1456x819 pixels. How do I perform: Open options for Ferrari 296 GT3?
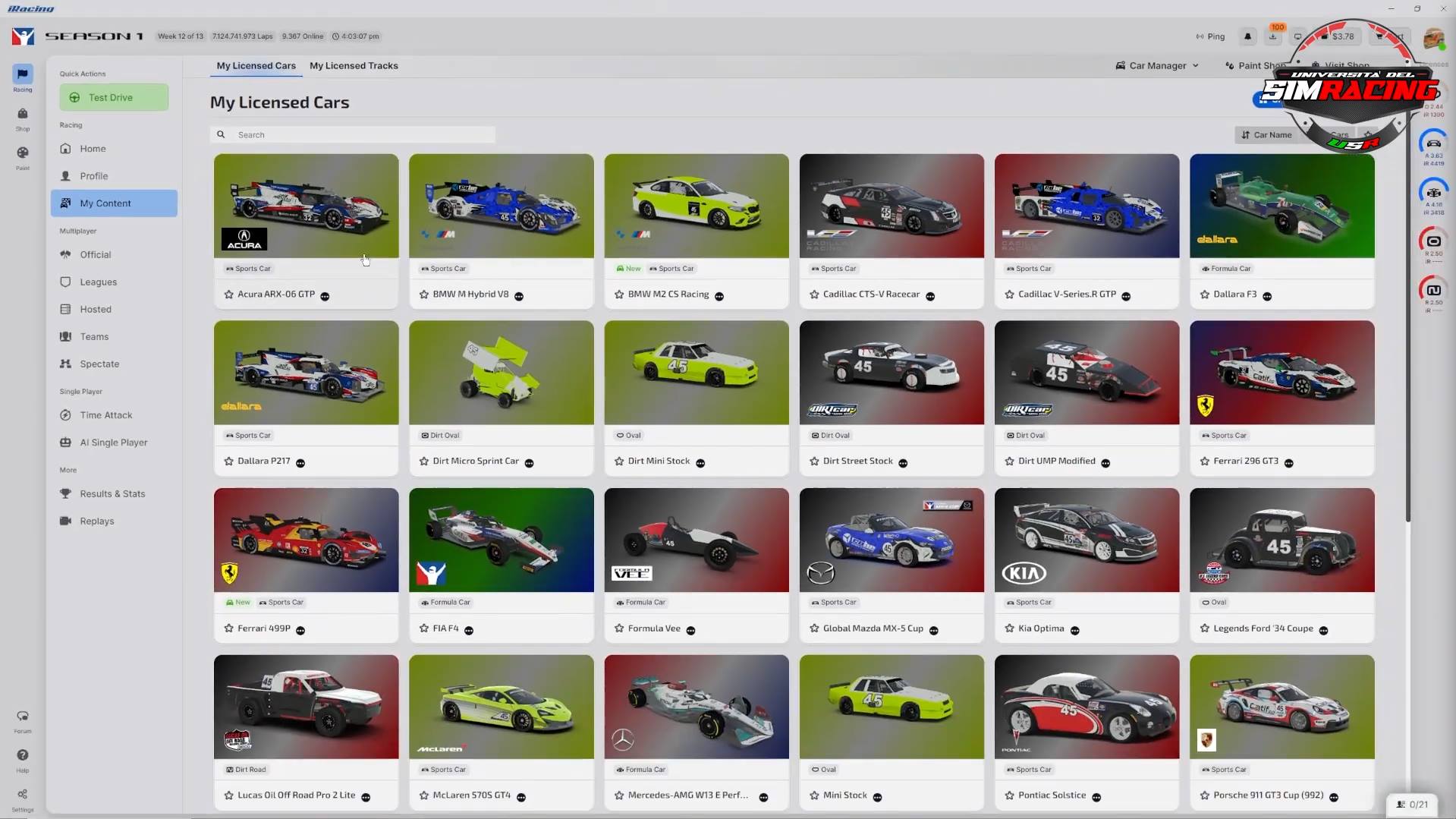1288,463
